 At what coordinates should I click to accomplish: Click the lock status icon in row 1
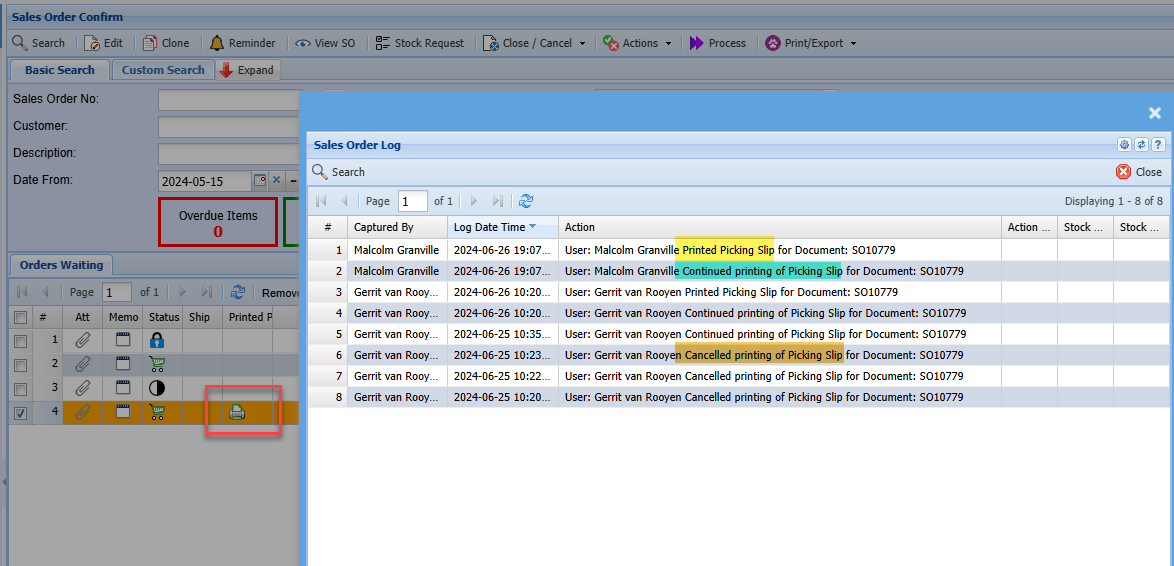(156, 340)
